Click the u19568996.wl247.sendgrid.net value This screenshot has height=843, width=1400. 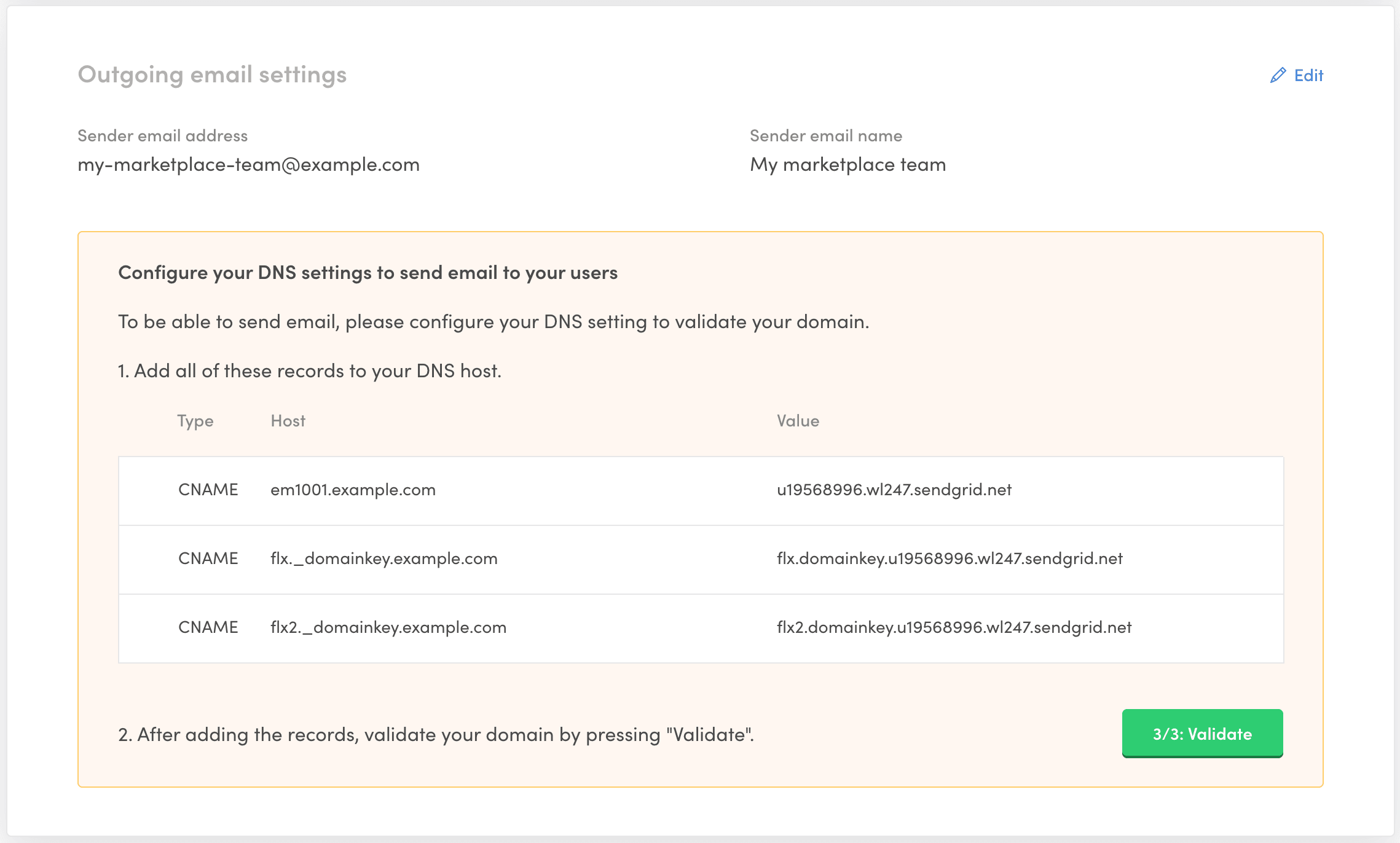[x=894, y=490]
